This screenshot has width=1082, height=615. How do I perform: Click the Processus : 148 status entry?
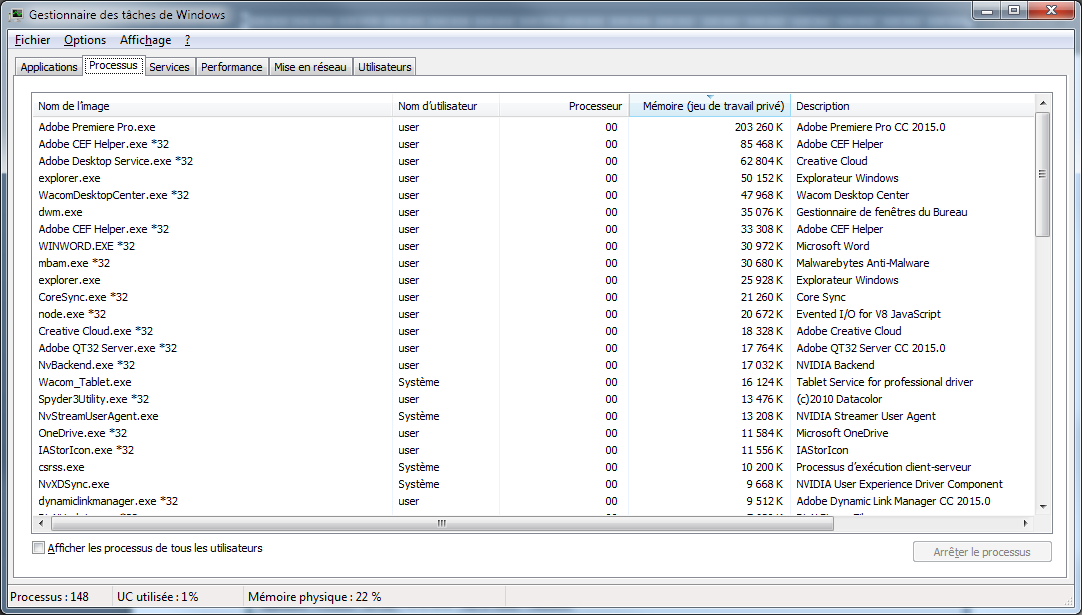pyautogui.click(x=50, y=597)
